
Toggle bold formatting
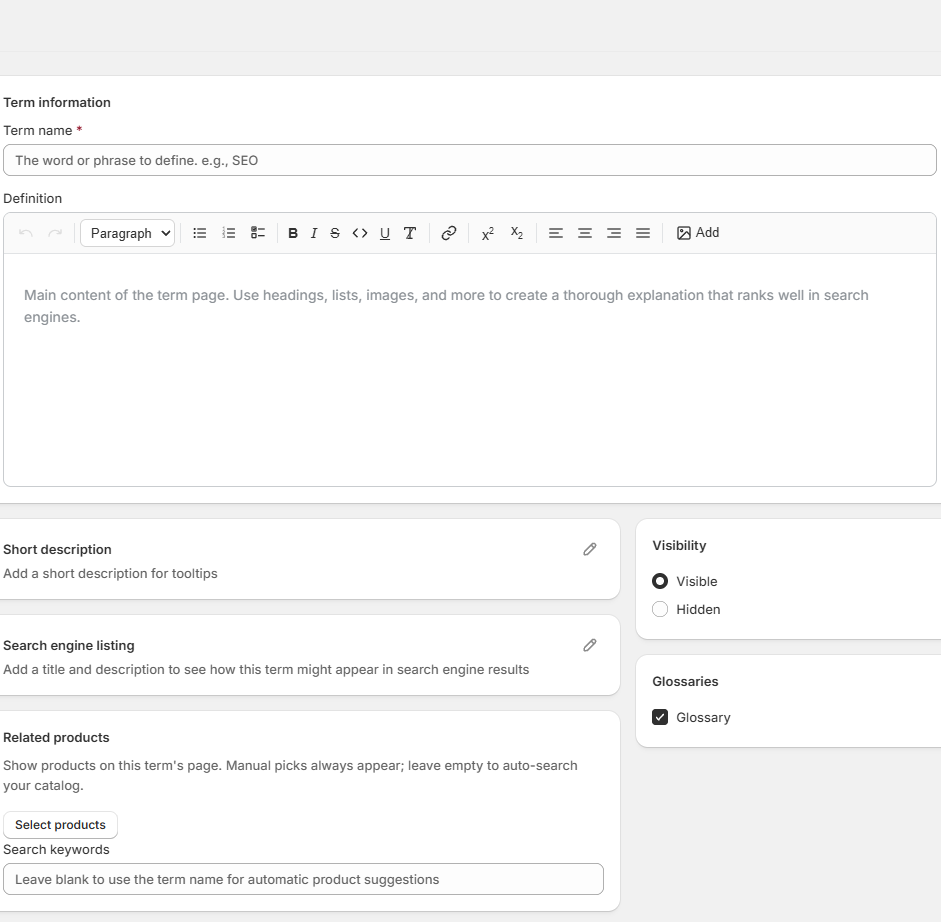click(293, 233)
